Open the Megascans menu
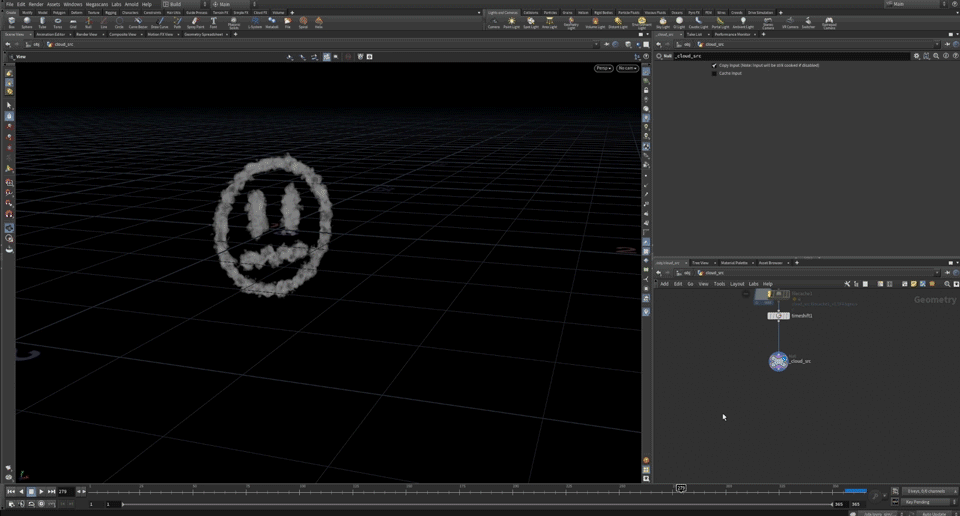Image resolution: width=960 pixels, height=516 pixels. (97, 4)
